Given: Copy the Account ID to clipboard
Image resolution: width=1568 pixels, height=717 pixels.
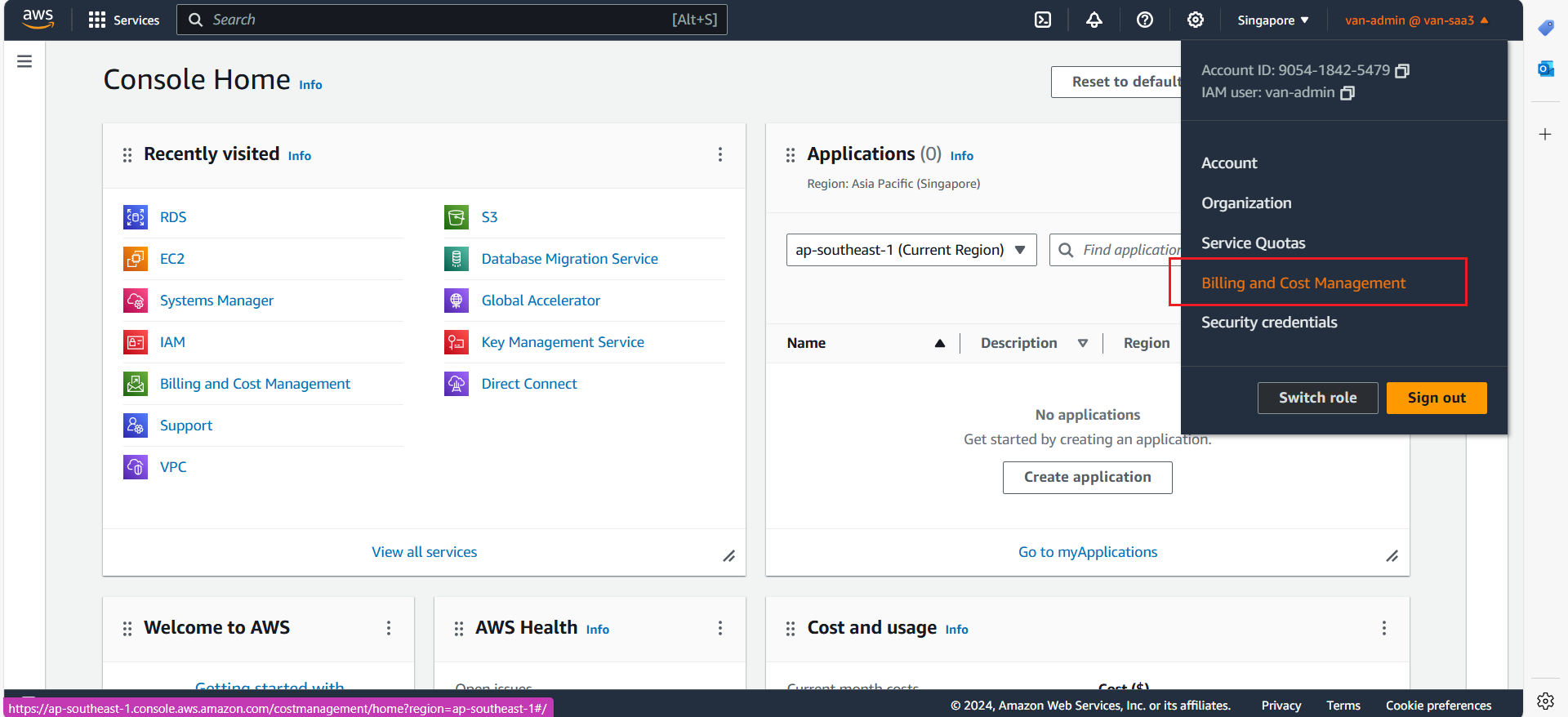Looking at the screenshot, I should point(1402,71).
